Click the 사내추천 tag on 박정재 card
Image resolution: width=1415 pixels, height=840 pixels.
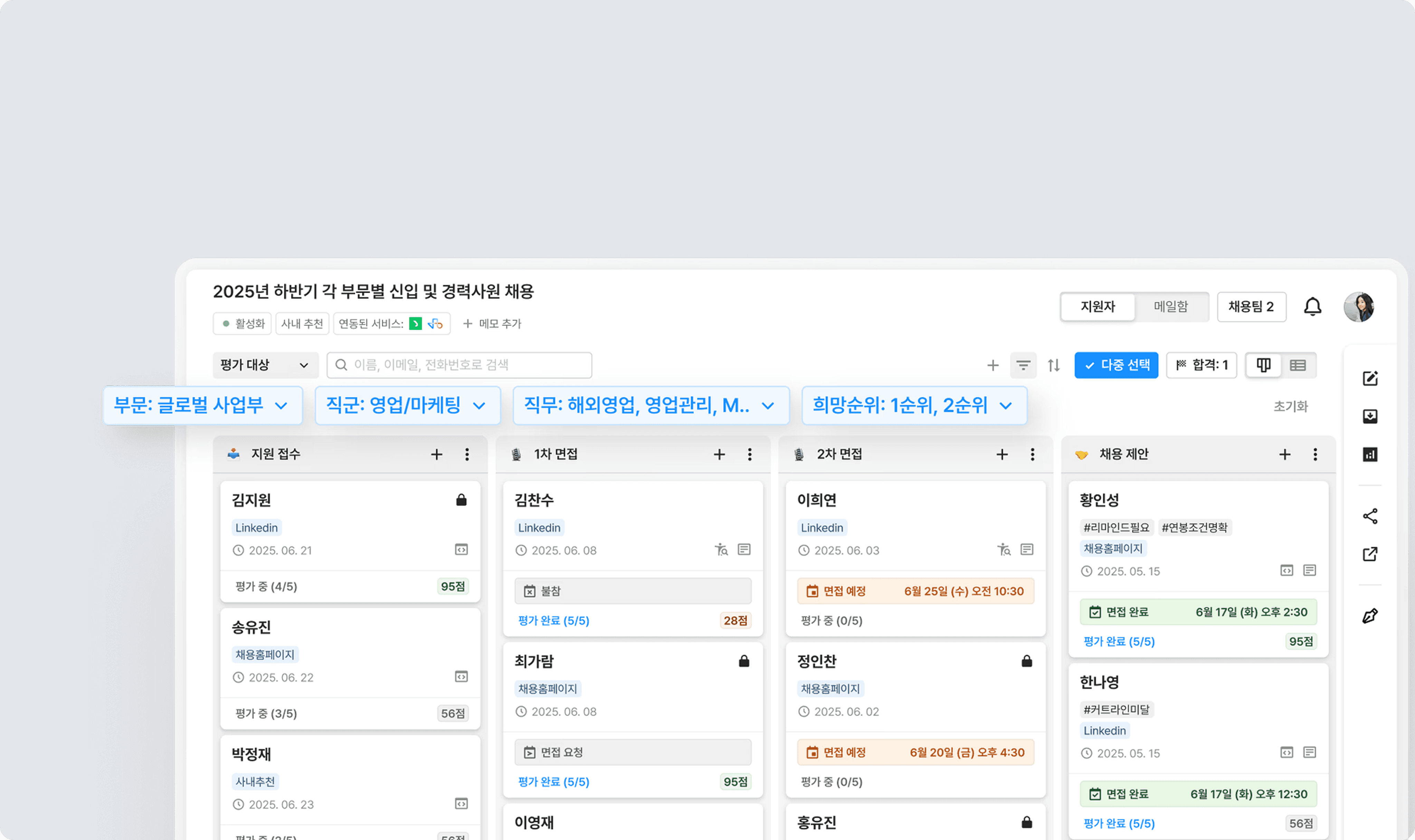255,782
